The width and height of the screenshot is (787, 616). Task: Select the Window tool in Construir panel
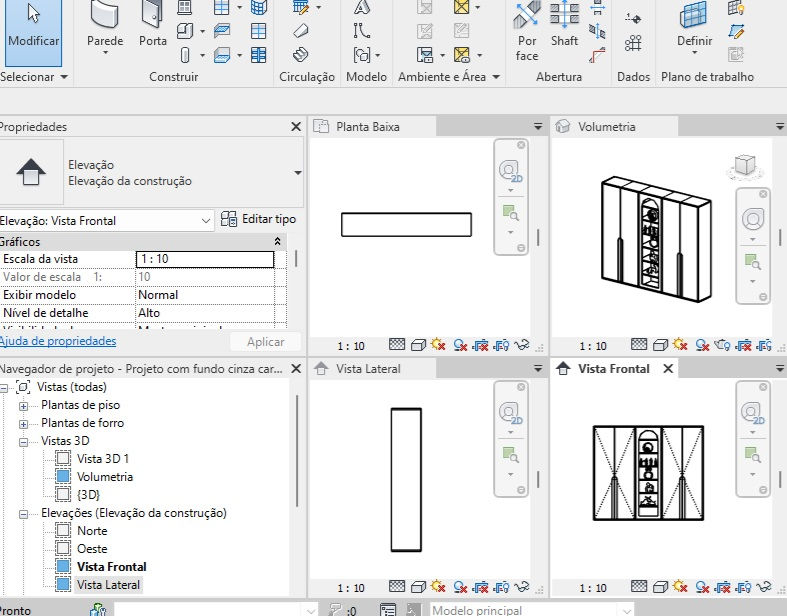(185, 7)
